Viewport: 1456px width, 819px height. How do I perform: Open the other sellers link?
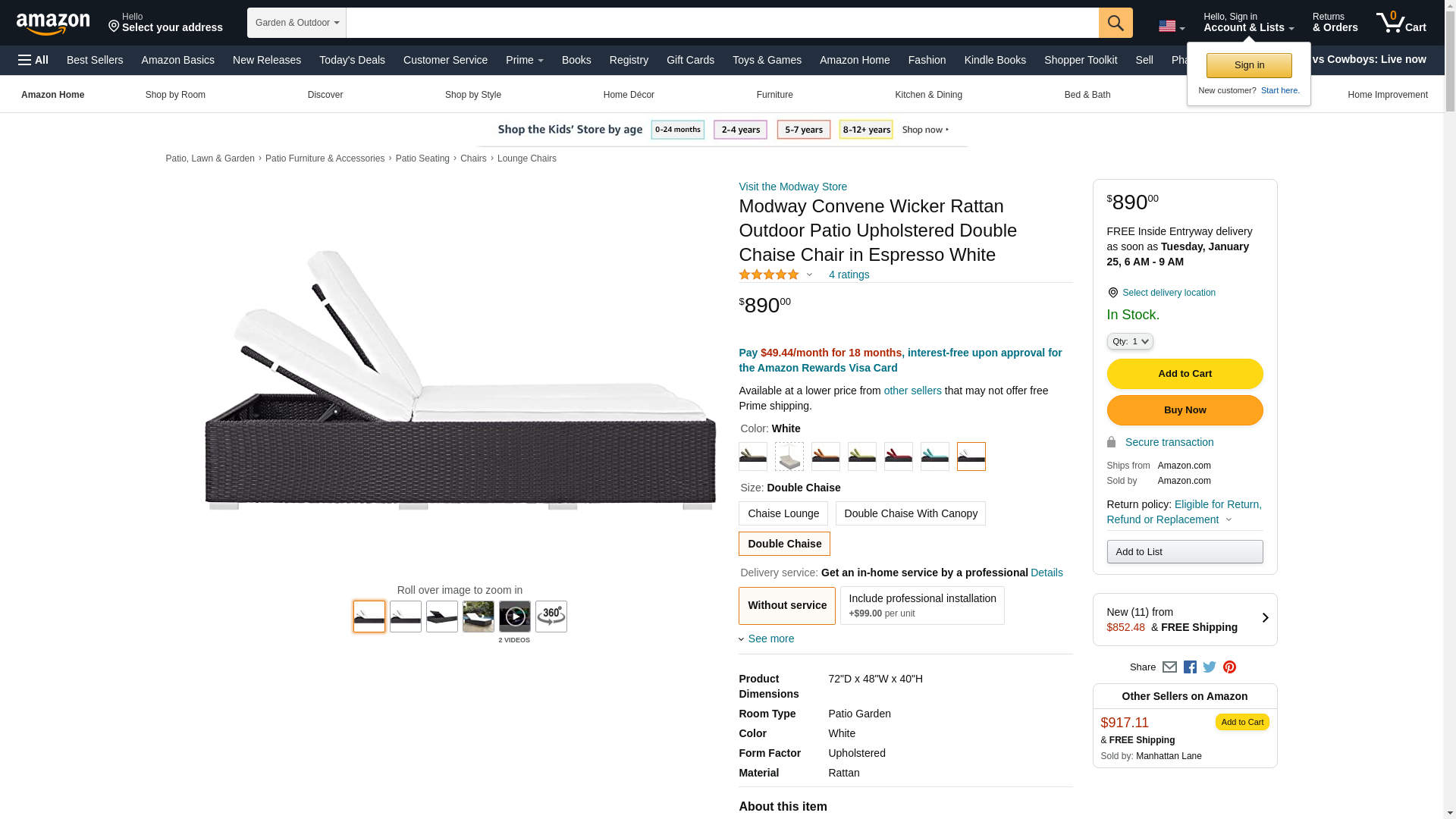(x=912, y=391)
